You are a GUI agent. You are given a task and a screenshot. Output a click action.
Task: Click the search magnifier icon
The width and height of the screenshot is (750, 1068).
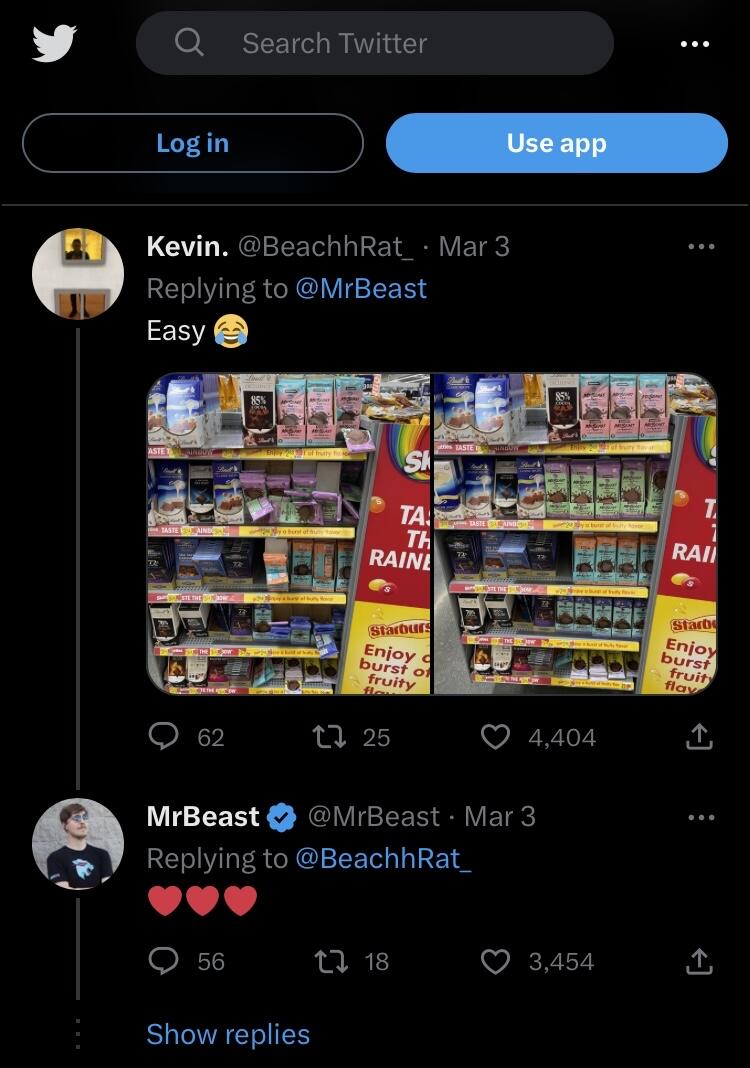click(x=188, y=43)
